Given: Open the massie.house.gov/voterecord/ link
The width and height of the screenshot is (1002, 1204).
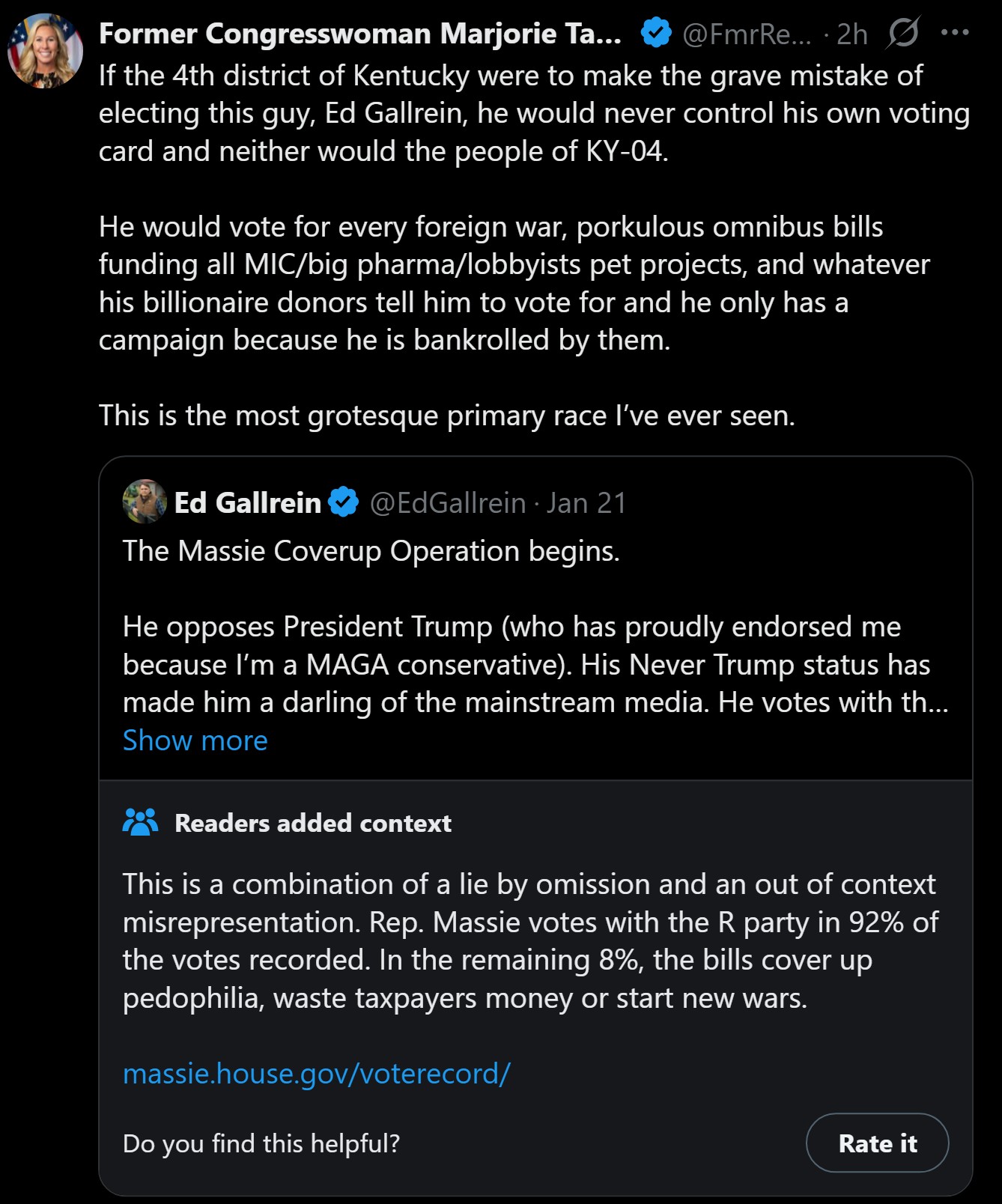Looking at the screenshot, I should tap(316, 1073).
